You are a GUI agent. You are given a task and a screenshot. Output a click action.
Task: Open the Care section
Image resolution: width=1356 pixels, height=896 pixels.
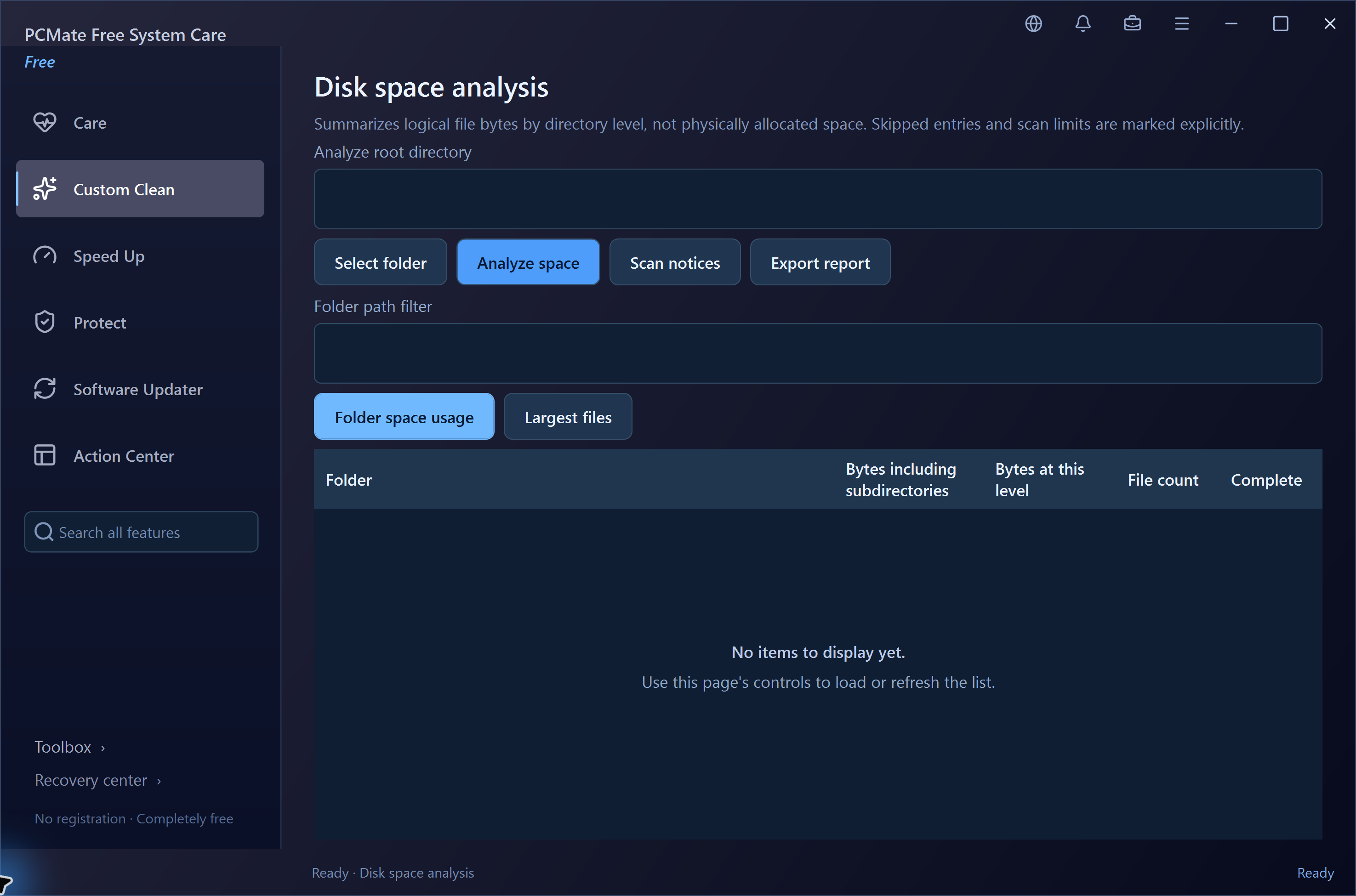point(140,122)
